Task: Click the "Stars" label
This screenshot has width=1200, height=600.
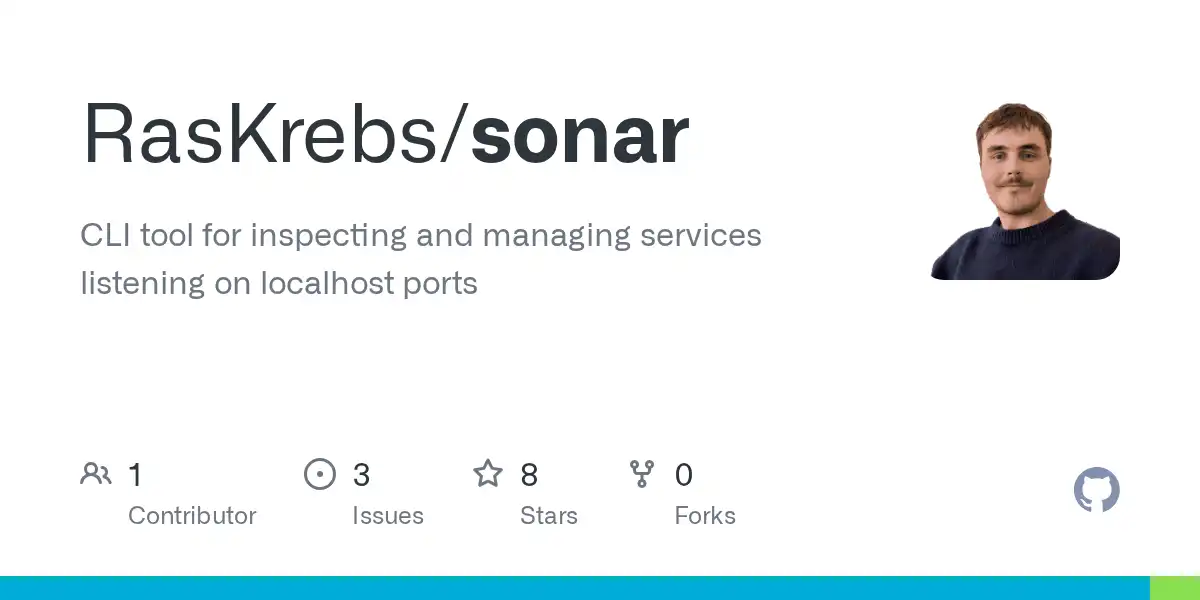Action: point(549,516)
